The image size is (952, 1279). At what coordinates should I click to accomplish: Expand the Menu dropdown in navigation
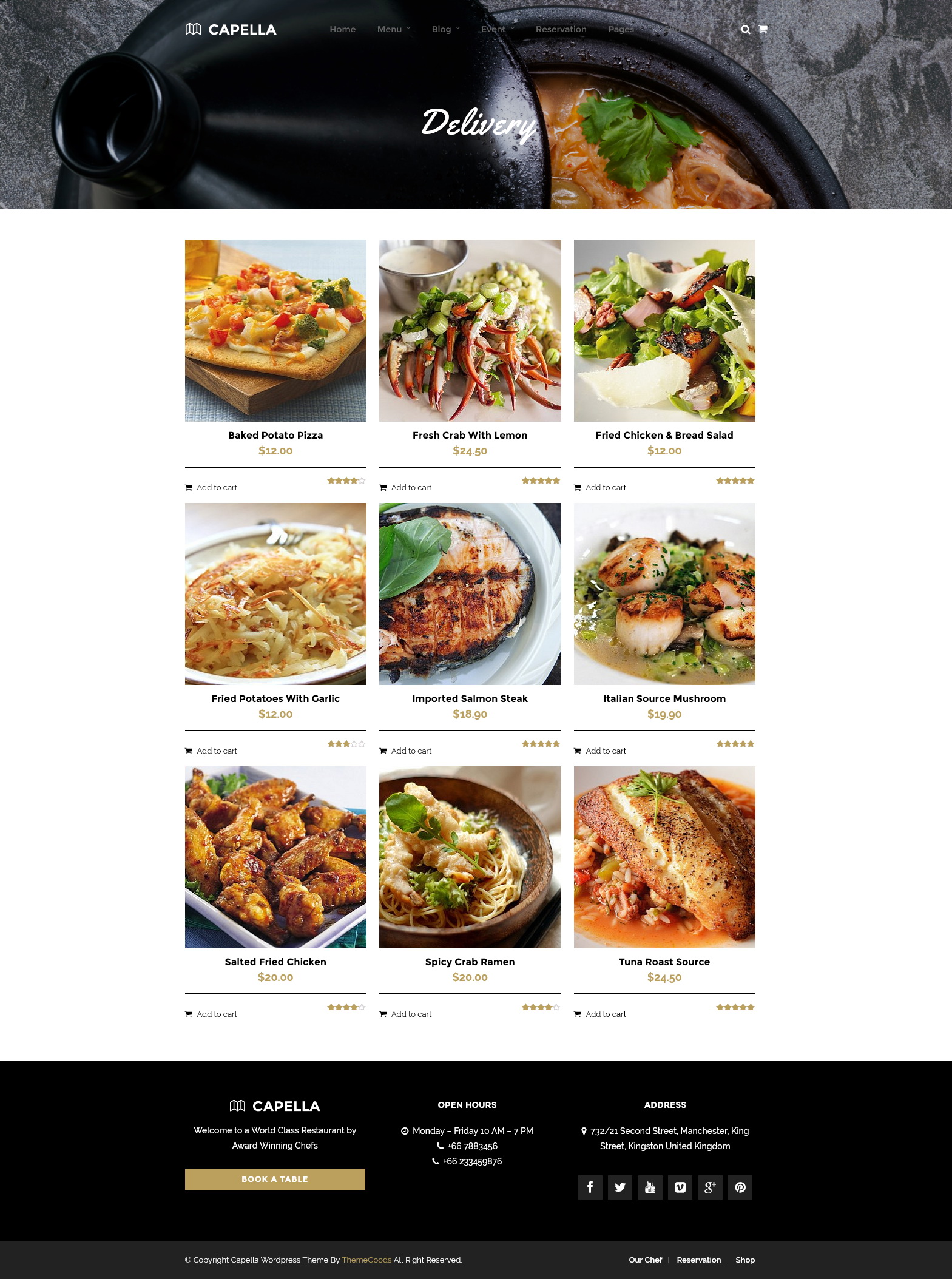click(x=394, y=29)
